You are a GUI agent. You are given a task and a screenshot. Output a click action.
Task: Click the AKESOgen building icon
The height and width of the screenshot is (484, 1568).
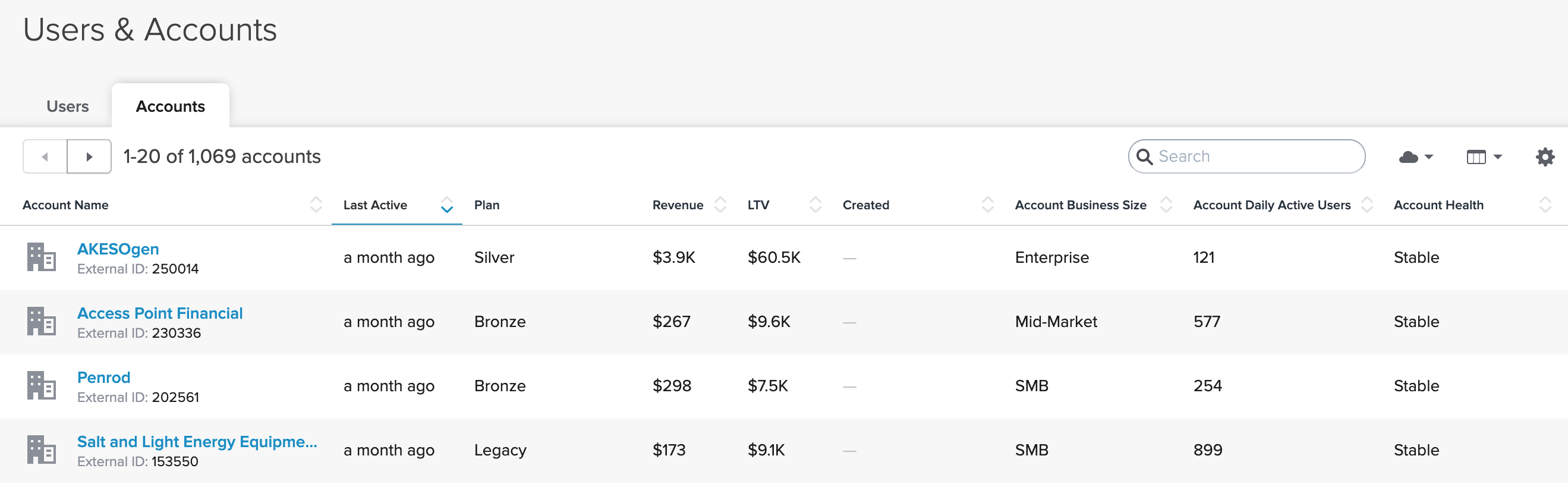click(42, 257)
